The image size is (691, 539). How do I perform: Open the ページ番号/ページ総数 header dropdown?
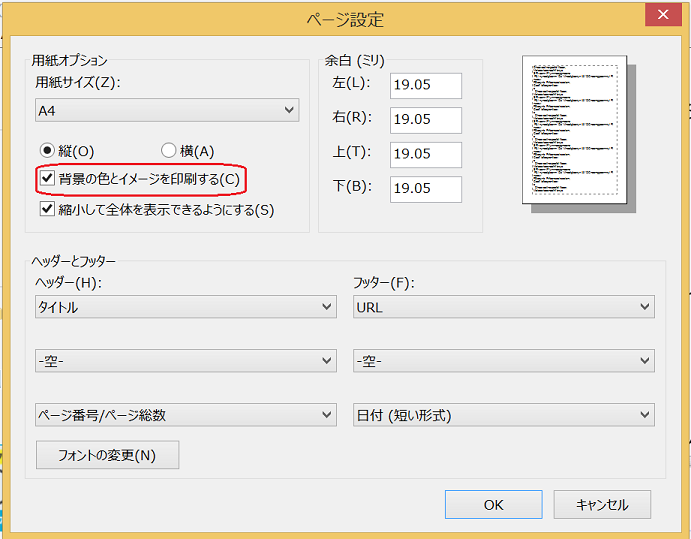coord(186,415)
